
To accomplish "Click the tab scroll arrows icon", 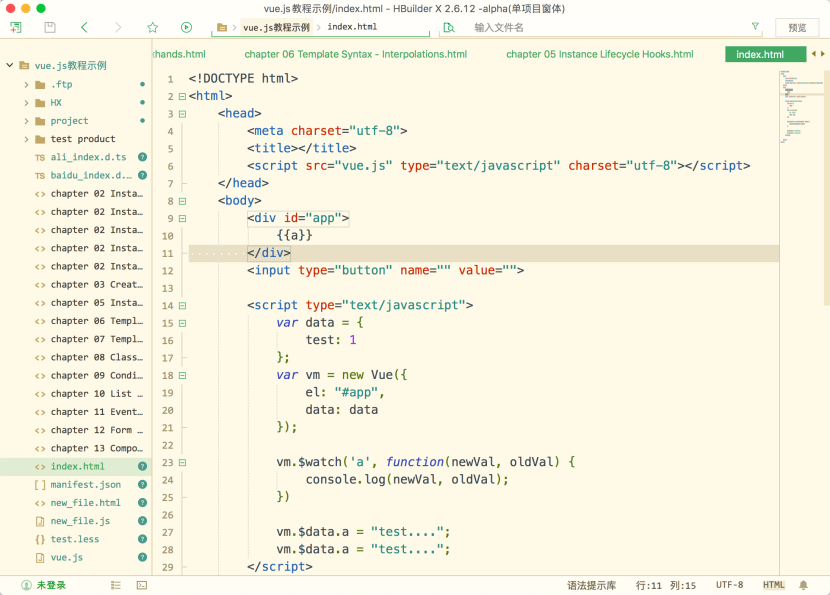I will point(818,54).
